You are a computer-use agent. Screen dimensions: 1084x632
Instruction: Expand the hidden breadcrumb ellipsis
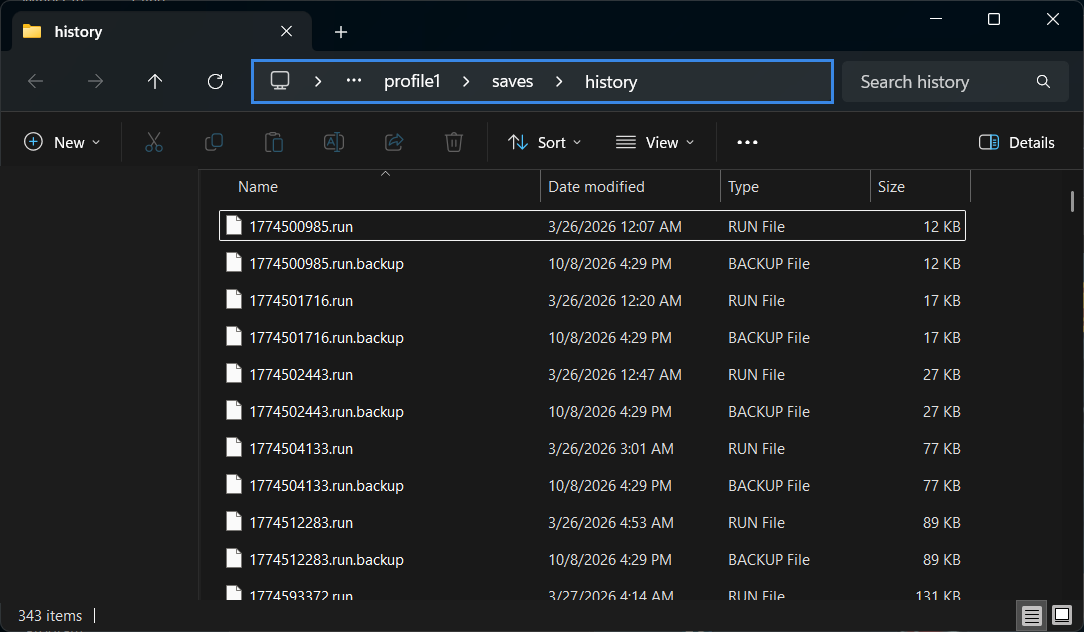click(x=354, y=81)
